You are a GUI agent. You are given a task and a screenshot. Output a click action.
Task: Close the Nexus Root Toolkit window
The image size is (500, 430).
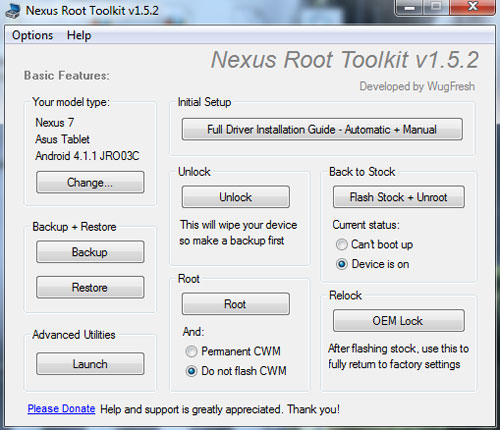472,7
